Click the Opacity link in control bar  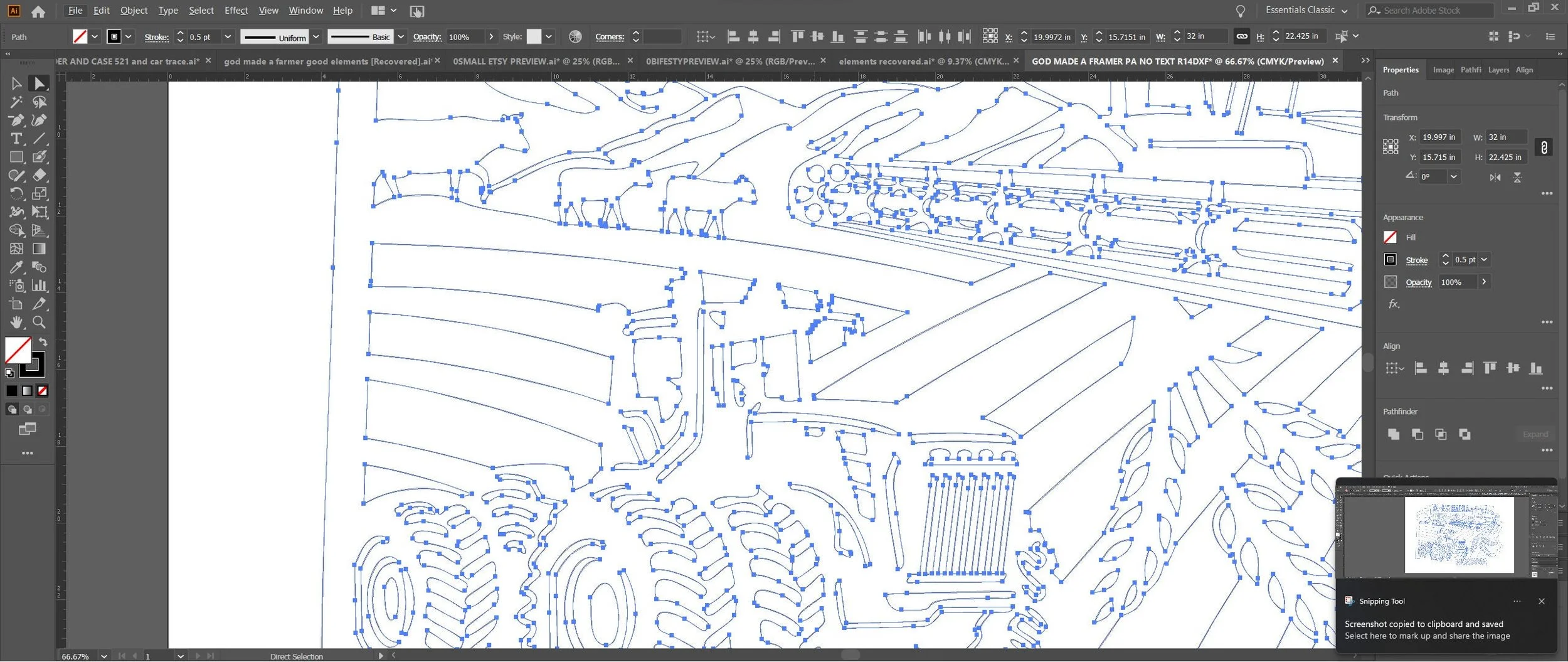tap(427, 36)
